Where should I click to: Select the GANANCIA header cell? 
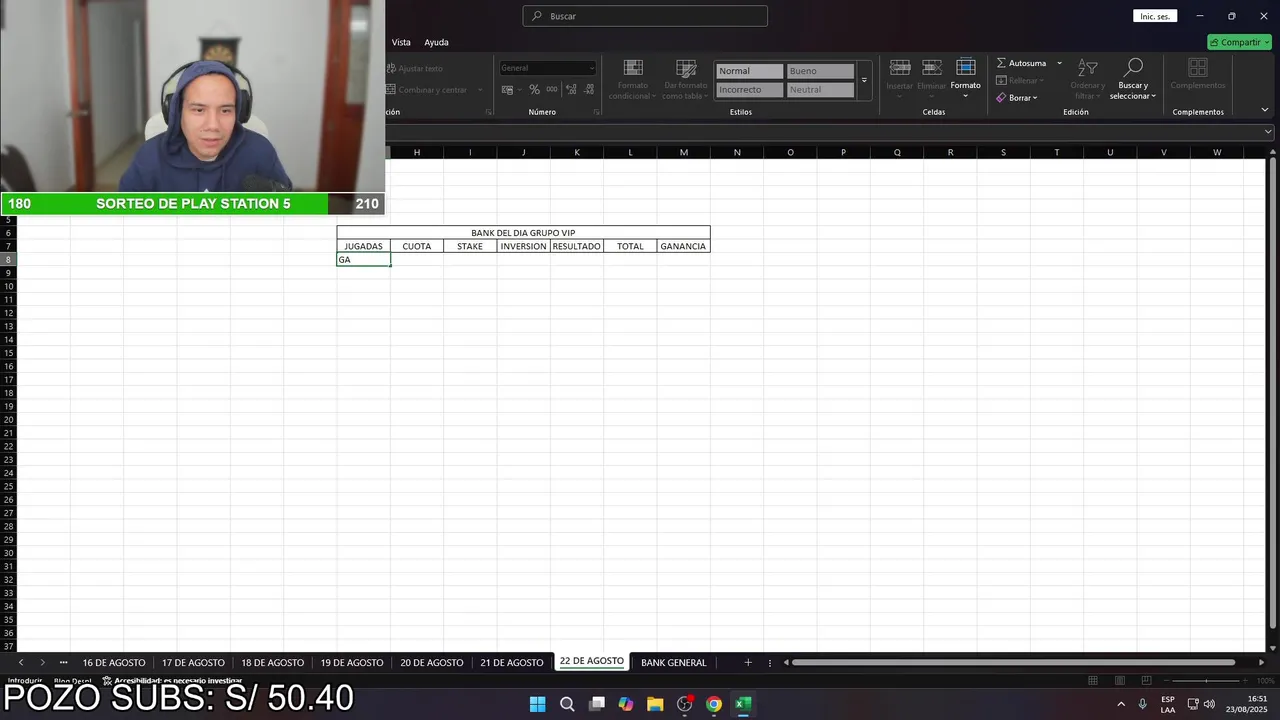(683, 246)
